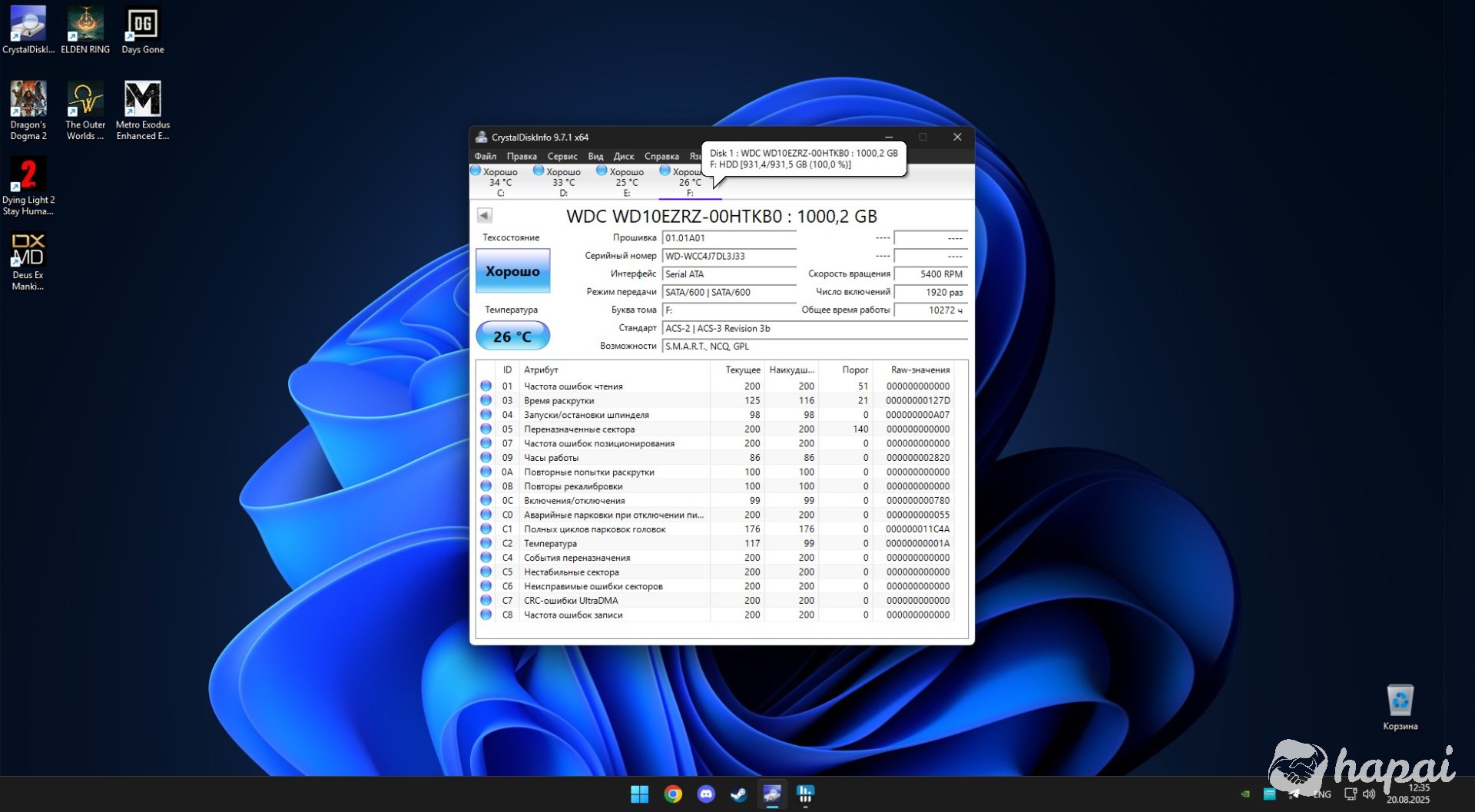The image size is (1475, 812).
Task: Open the Файл menu
Action: (486, 156)
